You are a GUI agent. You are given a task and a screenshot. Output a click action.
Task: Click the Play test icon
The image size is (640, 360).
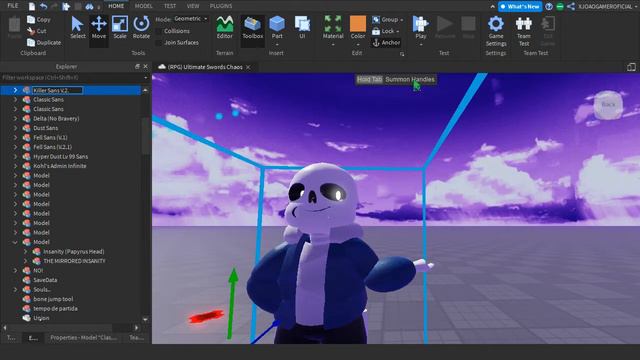(x=420, y=24)
